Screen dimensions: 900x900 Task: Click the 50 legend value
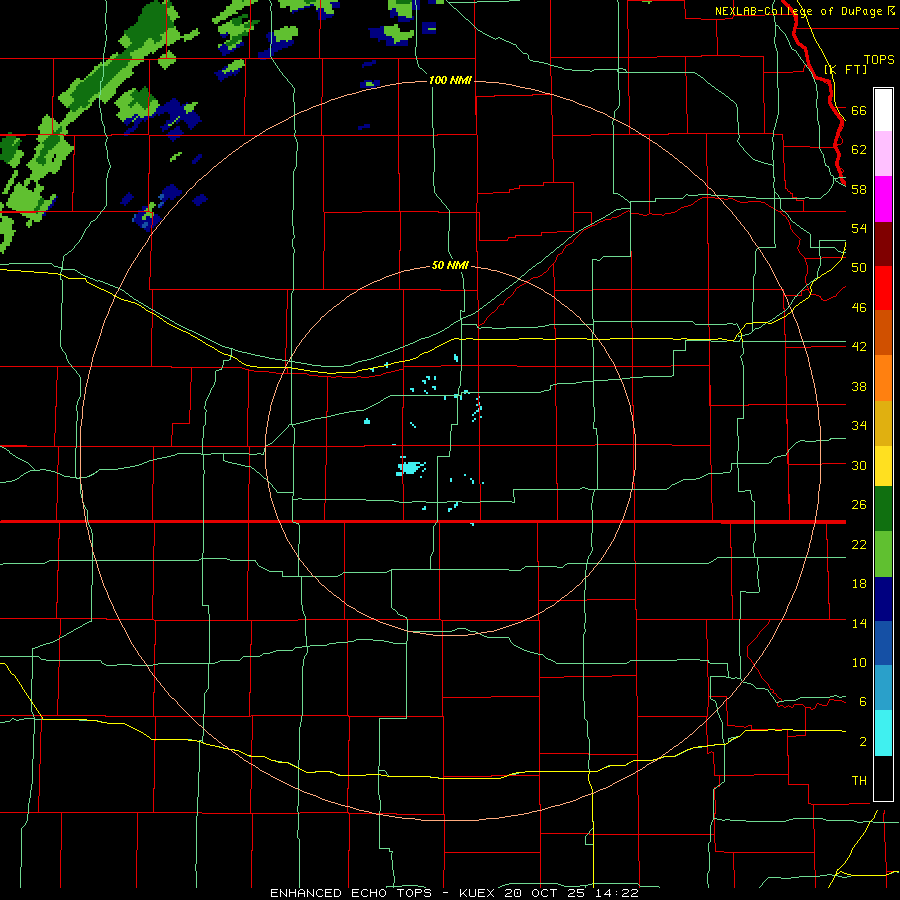(x=859, y=268)
